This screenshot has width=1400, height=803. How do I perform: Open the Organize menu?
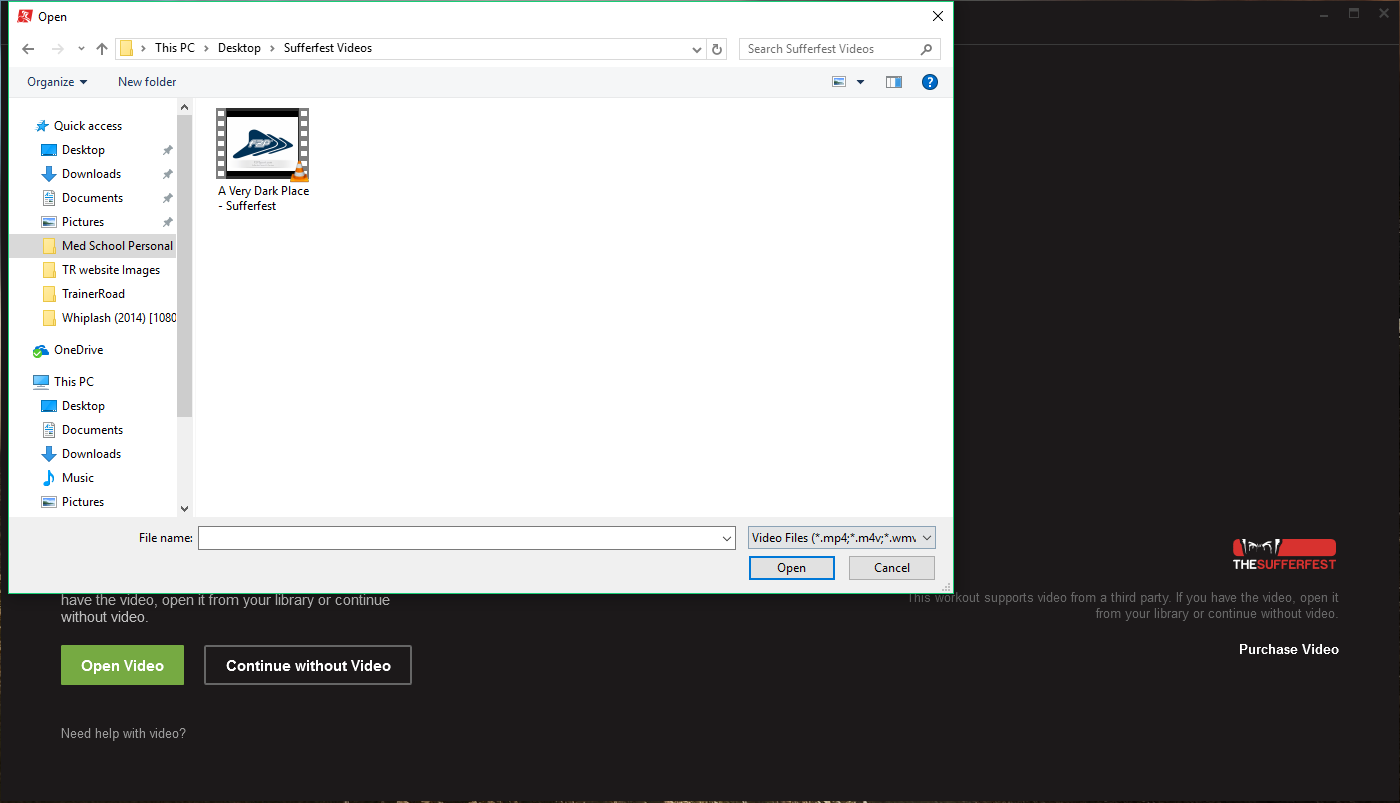coord(57,82)
